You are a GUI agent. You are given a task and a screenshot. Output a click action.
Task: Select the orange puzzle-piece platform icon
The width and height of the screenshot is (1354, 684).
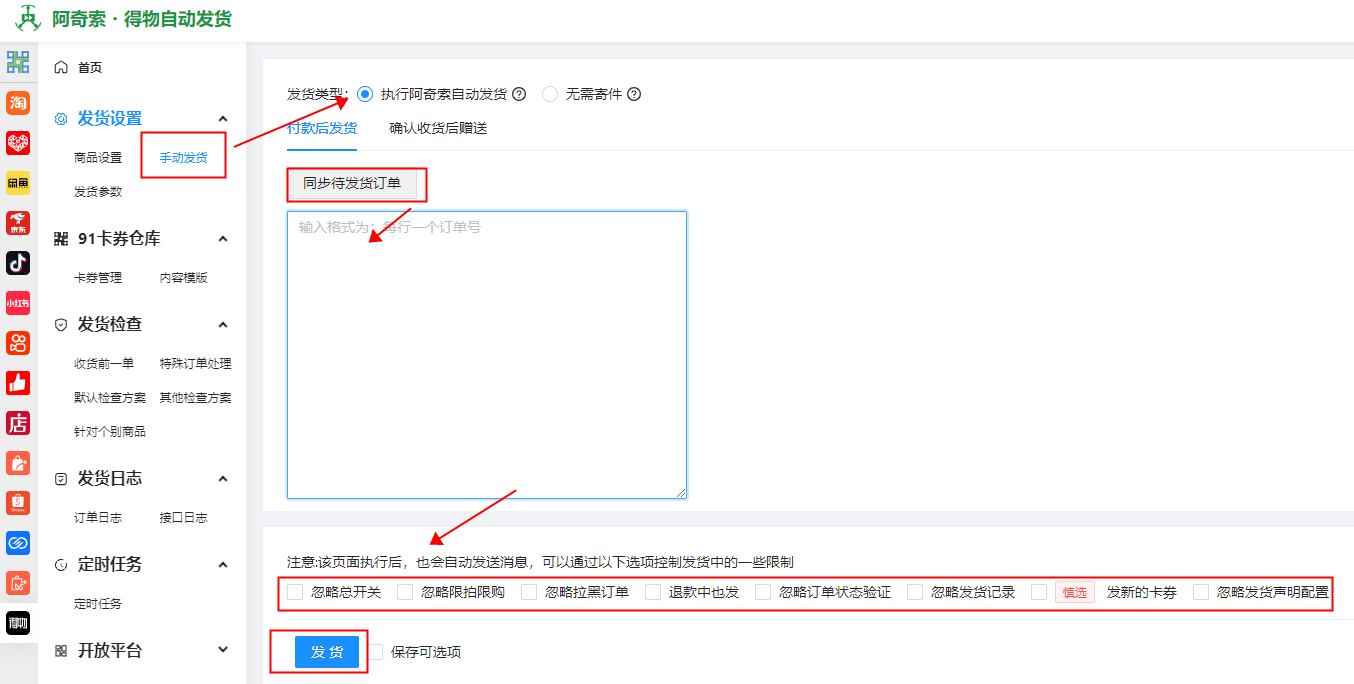pos(18,583)
